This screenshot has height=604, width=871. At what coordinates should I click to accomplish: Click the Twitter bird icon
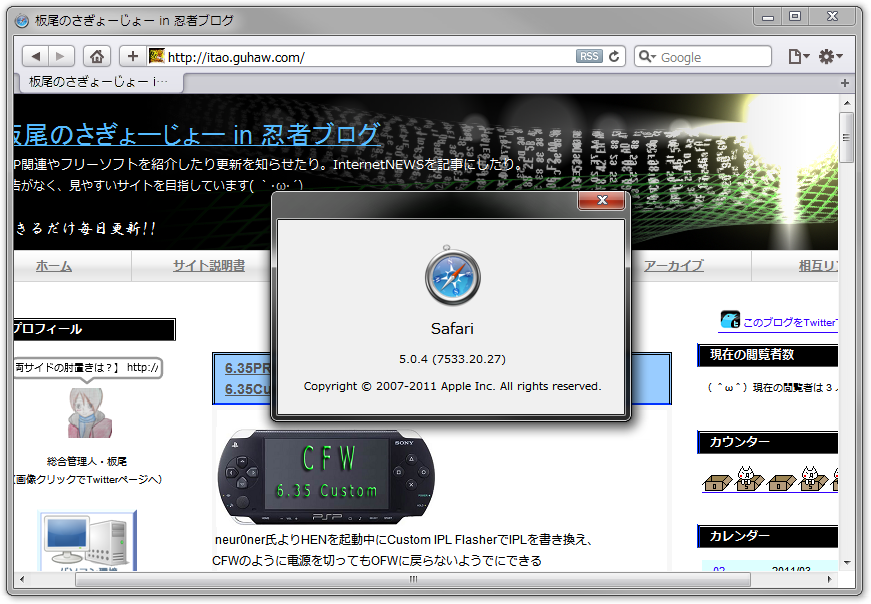coord(730,320)
